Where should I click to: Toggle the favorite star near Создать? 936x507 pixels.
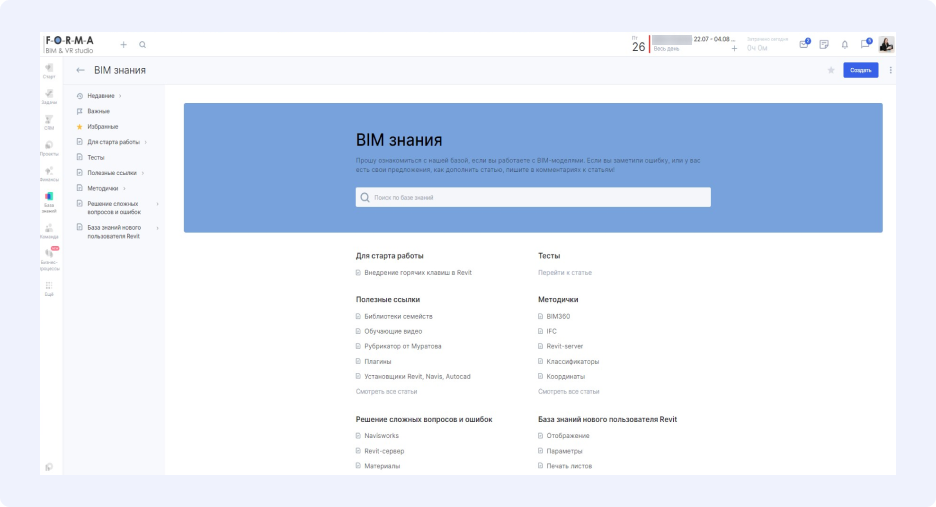(x=830, y=70)
